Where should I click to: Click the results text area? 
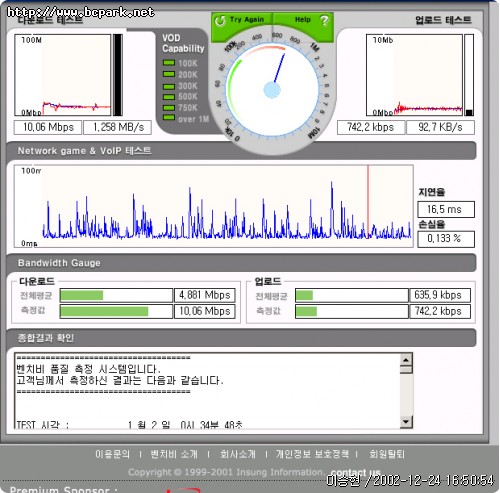tap(207, 391)
